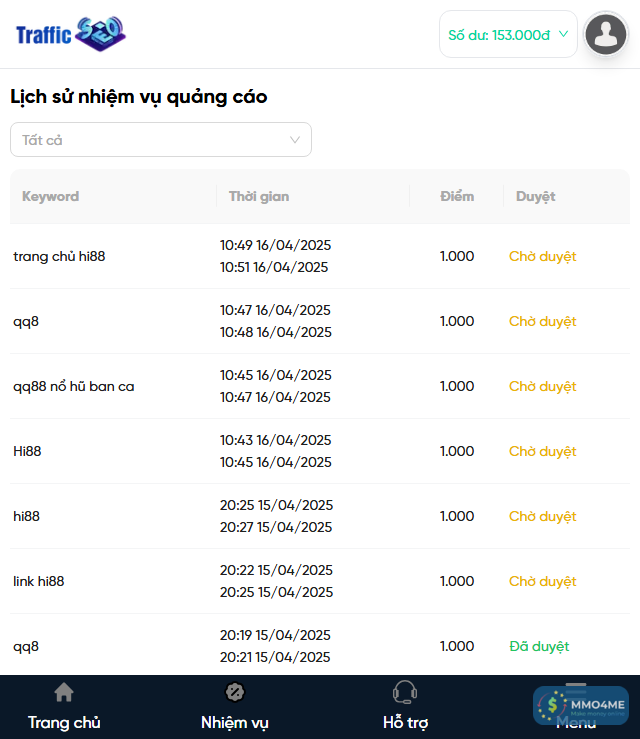Click the MMO4ME dollar badge
Screen dimensions: 640x739
coord(580,706)
